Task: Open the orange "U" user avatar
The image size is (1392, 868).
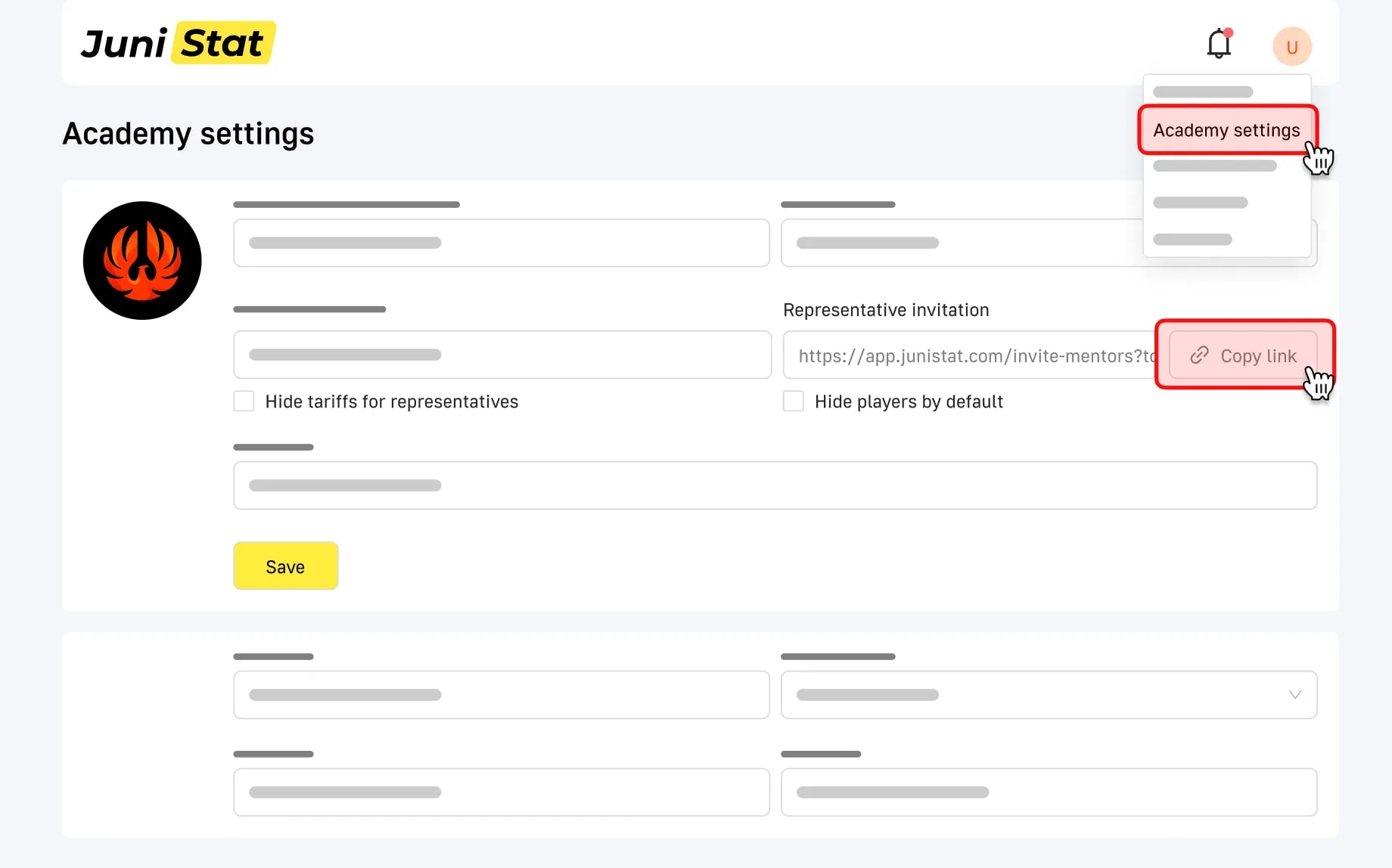Action: 1291,47
